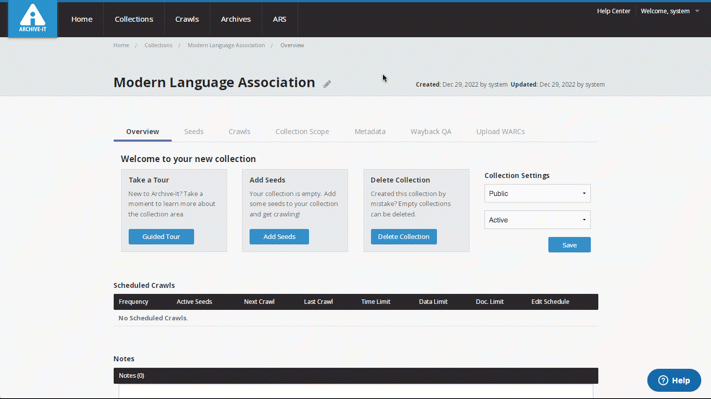Save the collection settings
This screenshot has height=399, width=711.
point(569,245)
